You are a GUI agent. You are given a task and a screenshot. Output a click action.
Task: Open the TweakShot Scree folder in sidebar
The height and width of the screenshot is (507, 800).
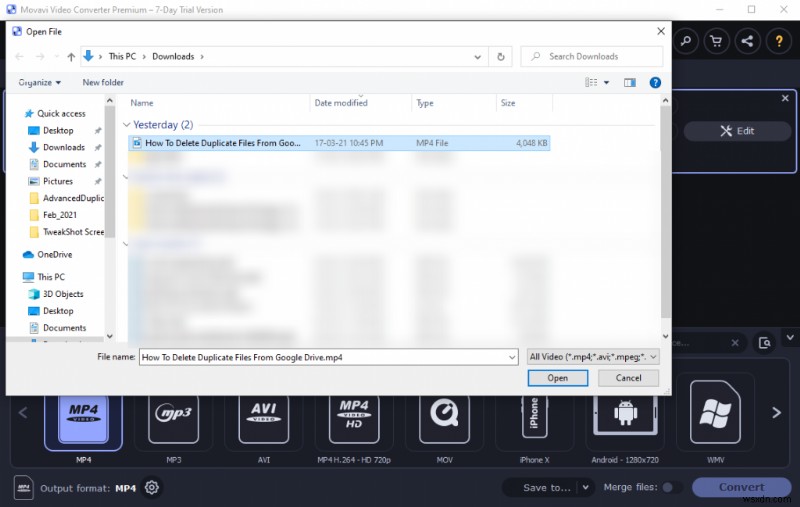tap(66, 232)
